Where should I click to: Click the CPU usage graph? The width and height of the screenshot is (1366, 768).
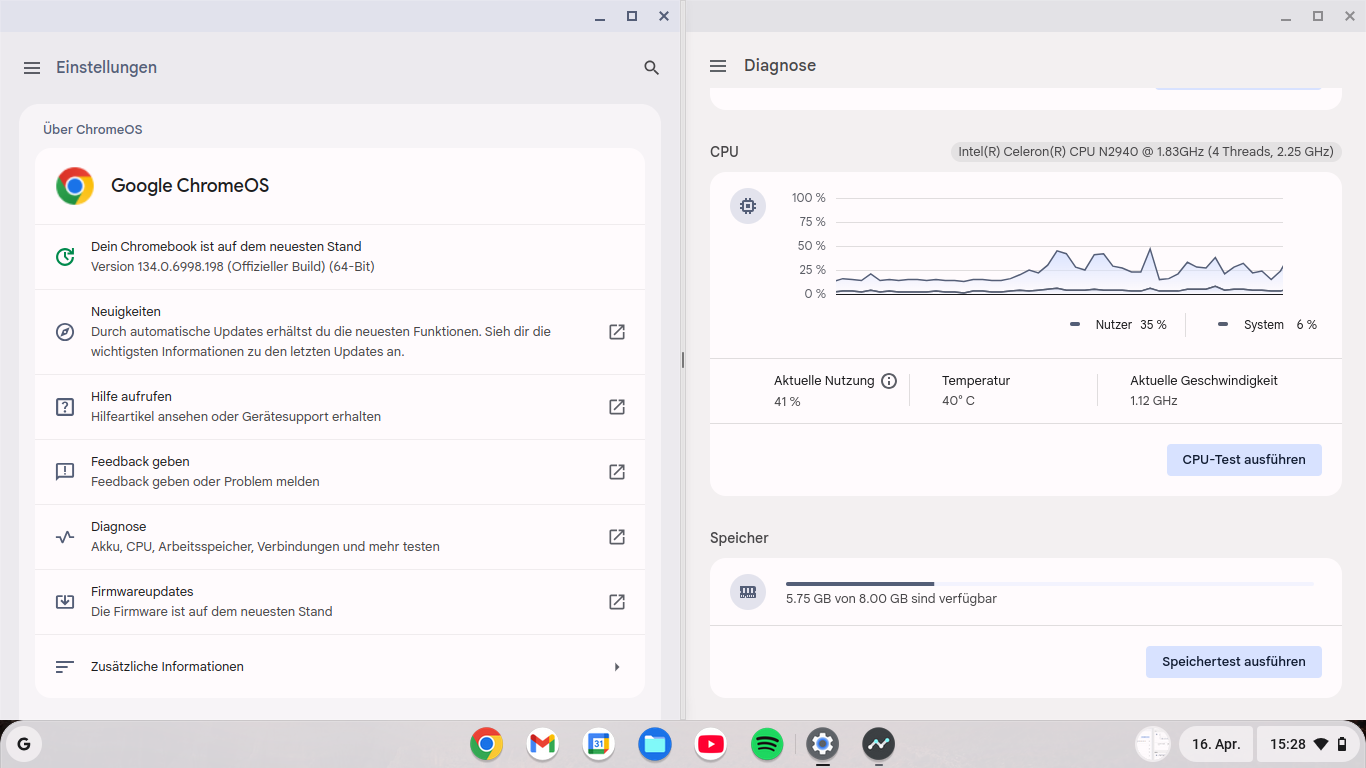1059,246
